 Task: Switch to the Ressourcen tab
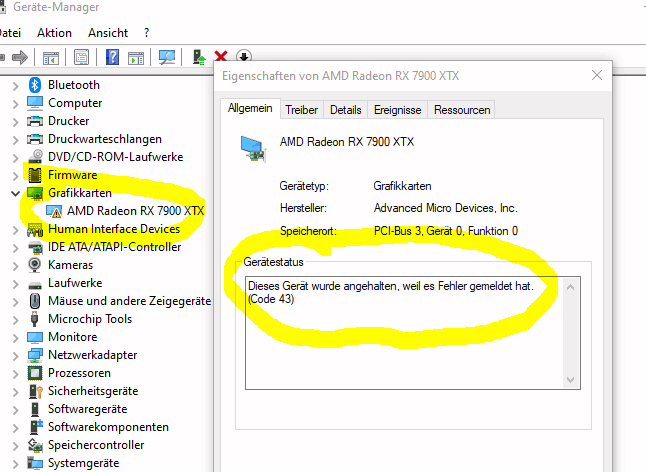(462, 110)
